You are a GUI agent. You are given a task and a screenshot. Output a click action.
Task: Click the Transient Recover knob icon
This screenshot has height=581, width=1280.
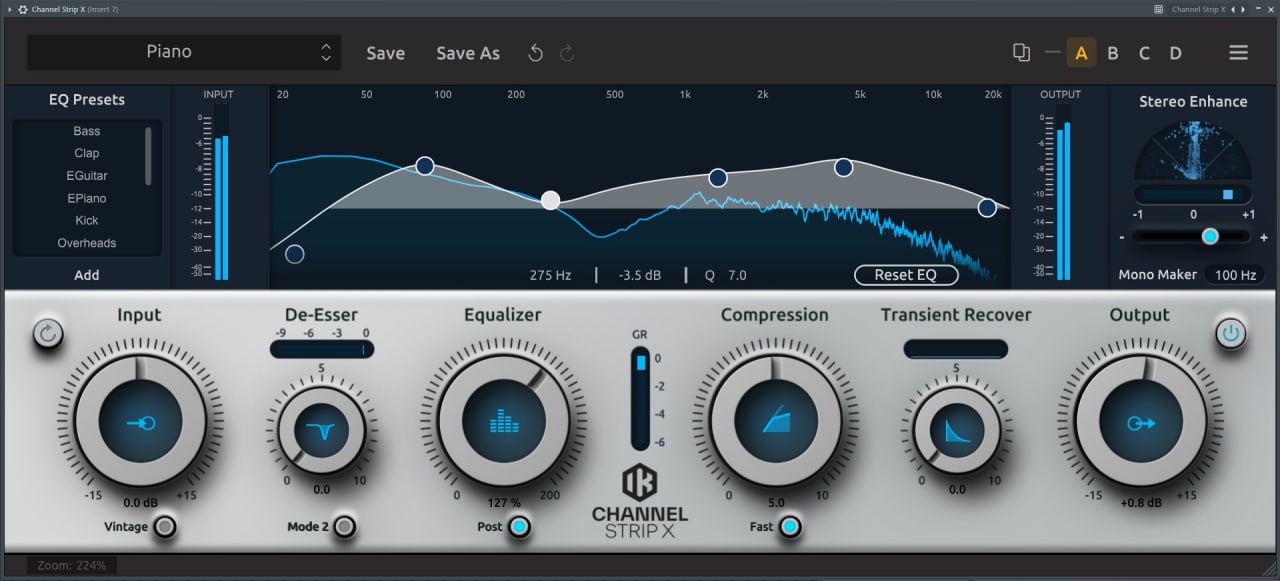click(957, 432)
